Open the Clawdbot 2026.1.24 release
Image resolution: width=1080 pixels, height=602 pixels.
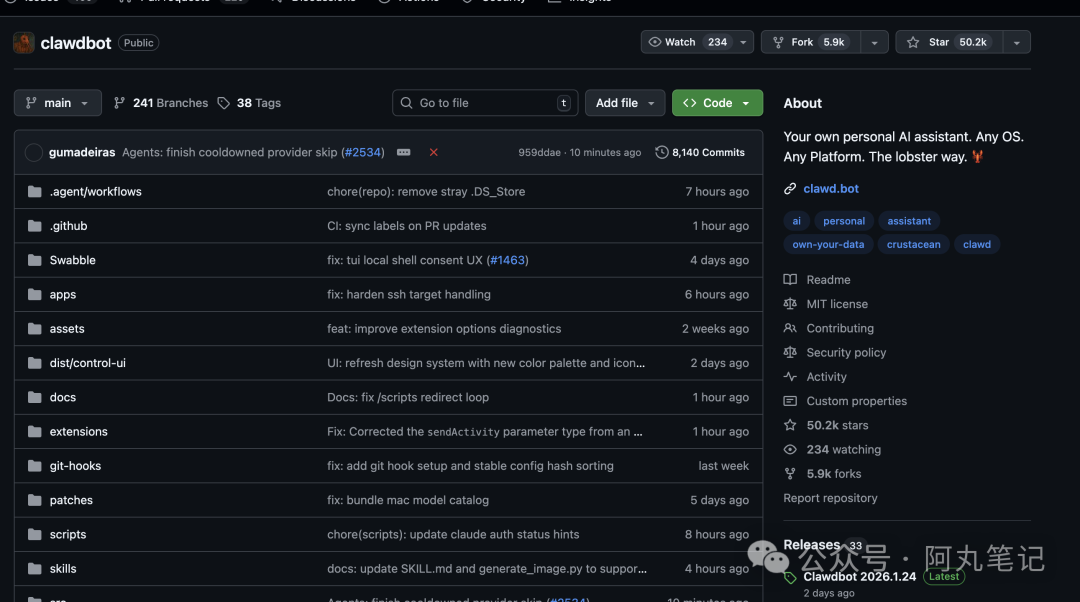pos(860,577)
